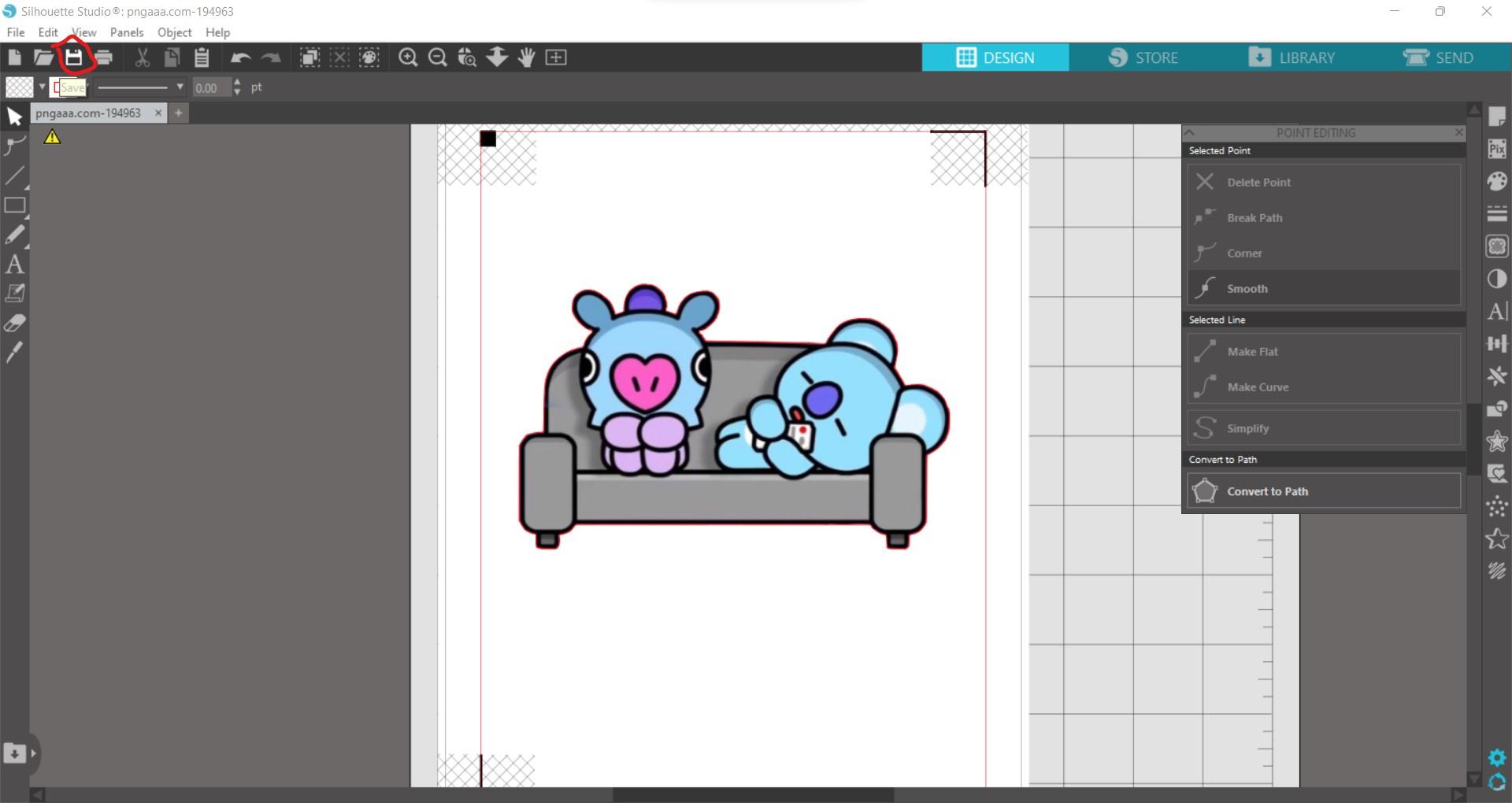Increase line thickness with the stepper arrow

(x=237, y=82)
